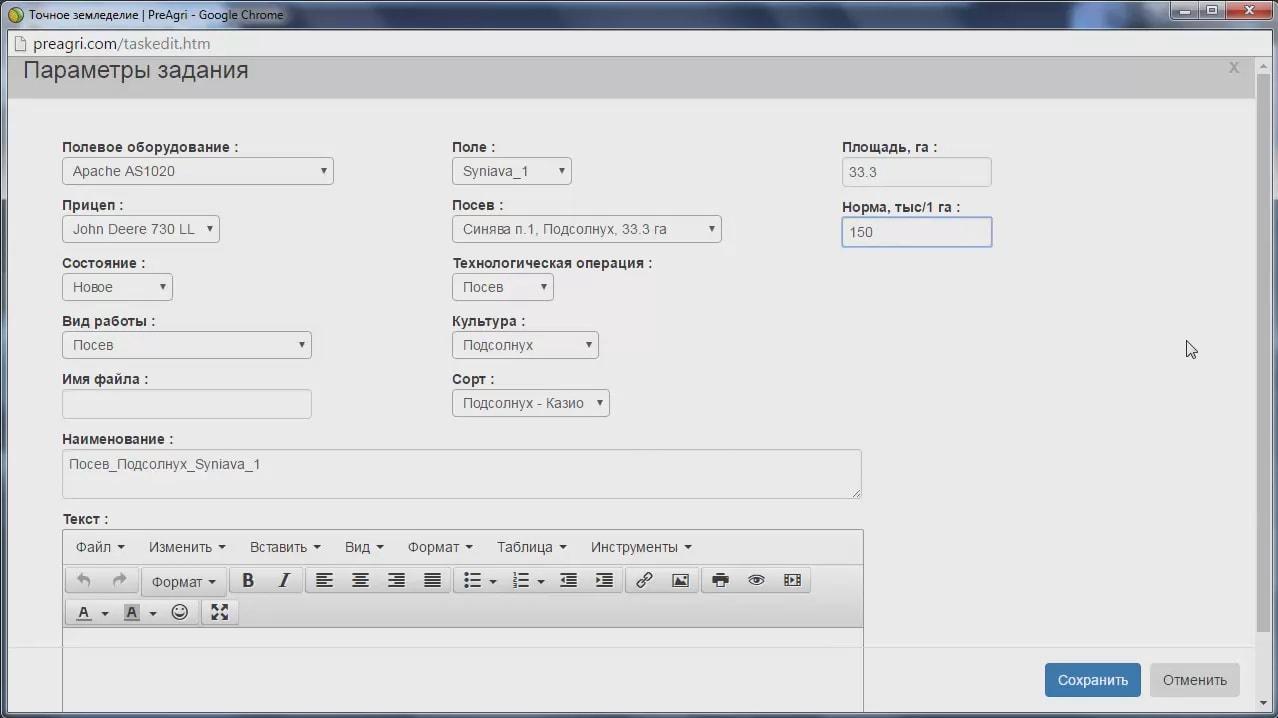Insert media video
This screenshot has width=1278, height=718.
pyautogui.click(x=792, y=581)
